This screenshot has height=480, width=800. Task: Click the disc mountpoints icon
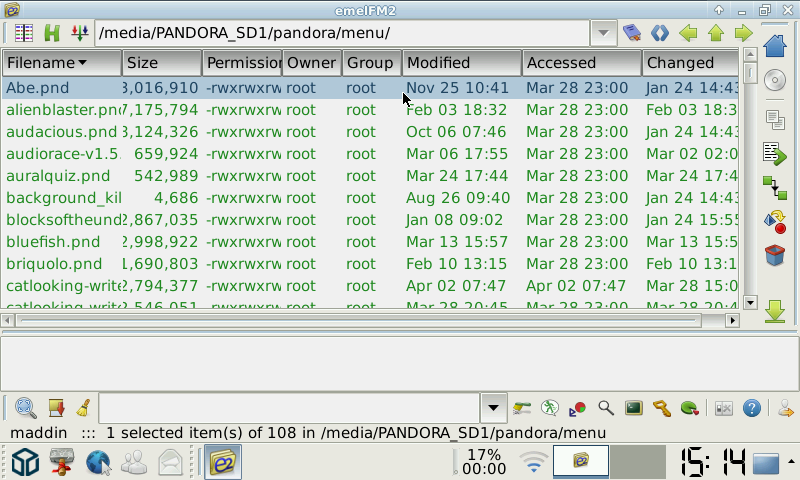[775, 80]
